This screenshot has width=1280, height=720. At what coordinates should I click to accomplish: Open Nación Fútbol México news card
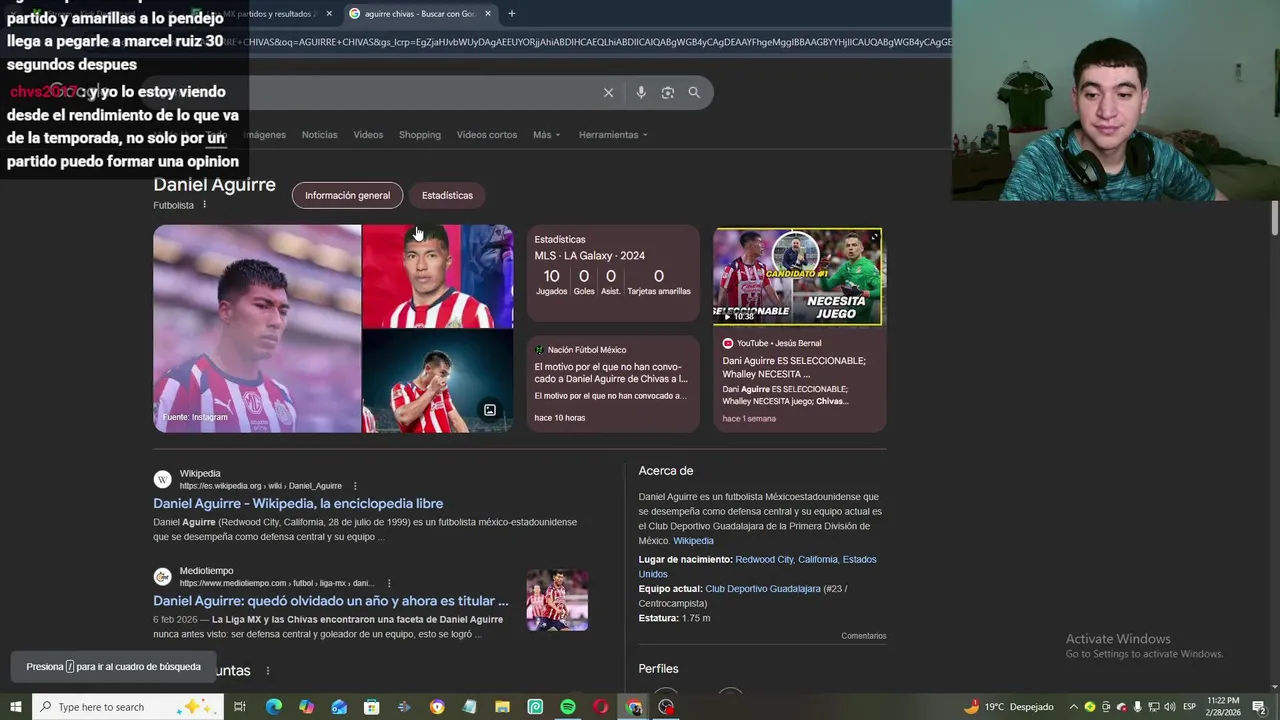pos(613,385)
